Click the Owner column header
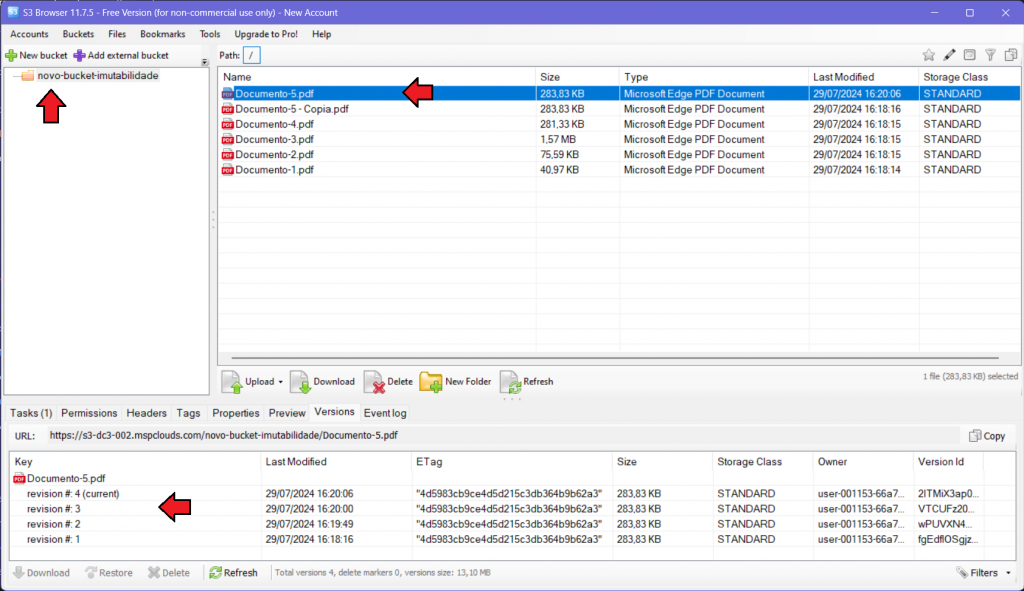 coord(863,462)
